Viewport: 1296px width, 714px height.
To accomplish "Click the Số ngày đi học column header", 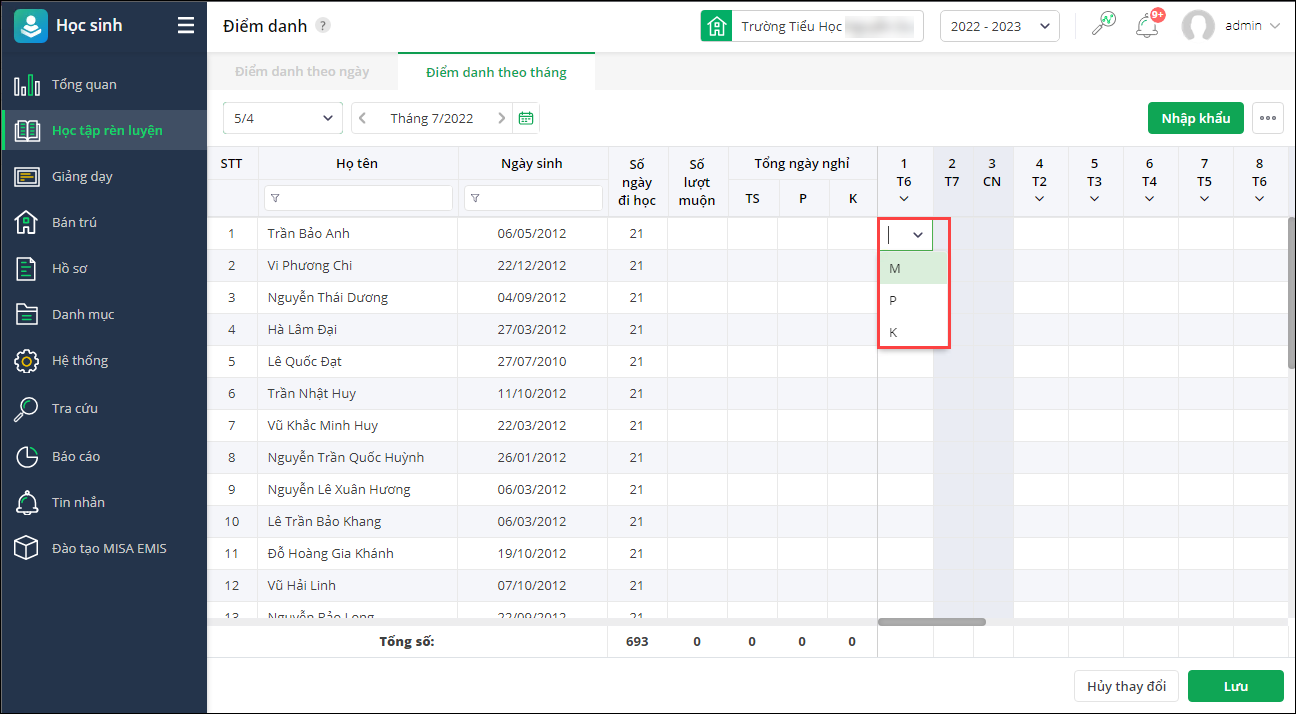I will [x=637, y=182].
